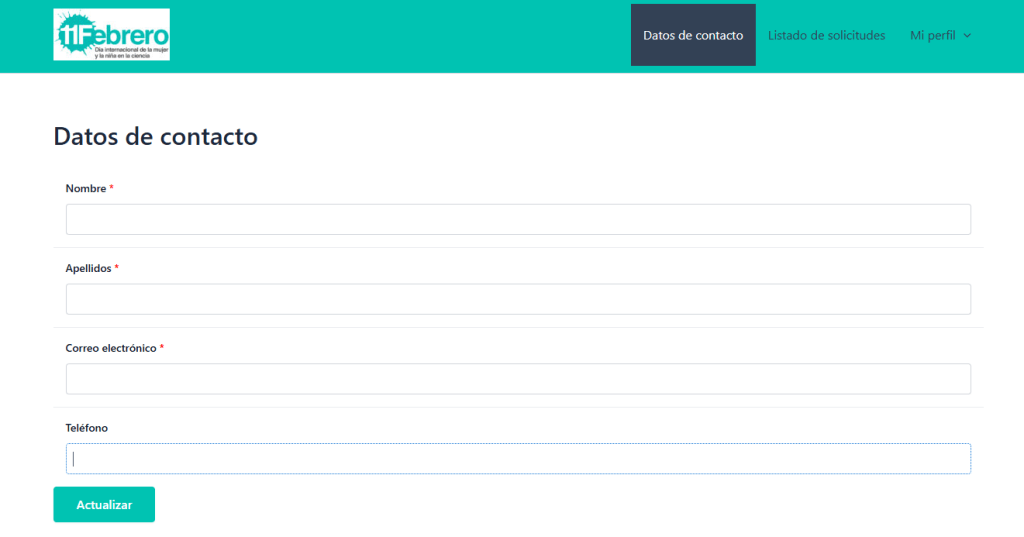Focus the Nombre input field
Screen dimensions: 1024x537
tap(518, 219)
